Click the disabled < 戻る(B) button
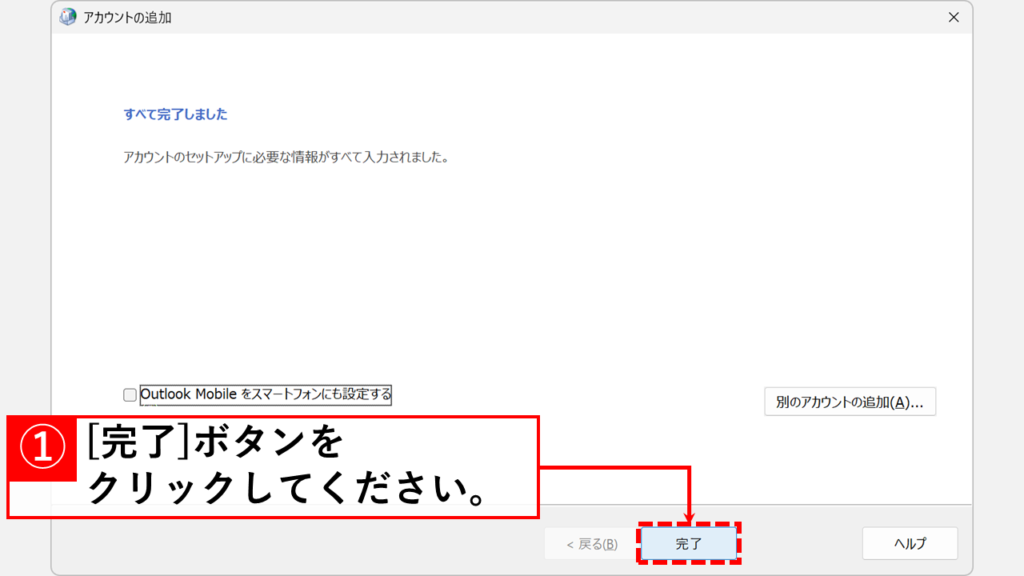1024x576 pixels. pos(592,543)
